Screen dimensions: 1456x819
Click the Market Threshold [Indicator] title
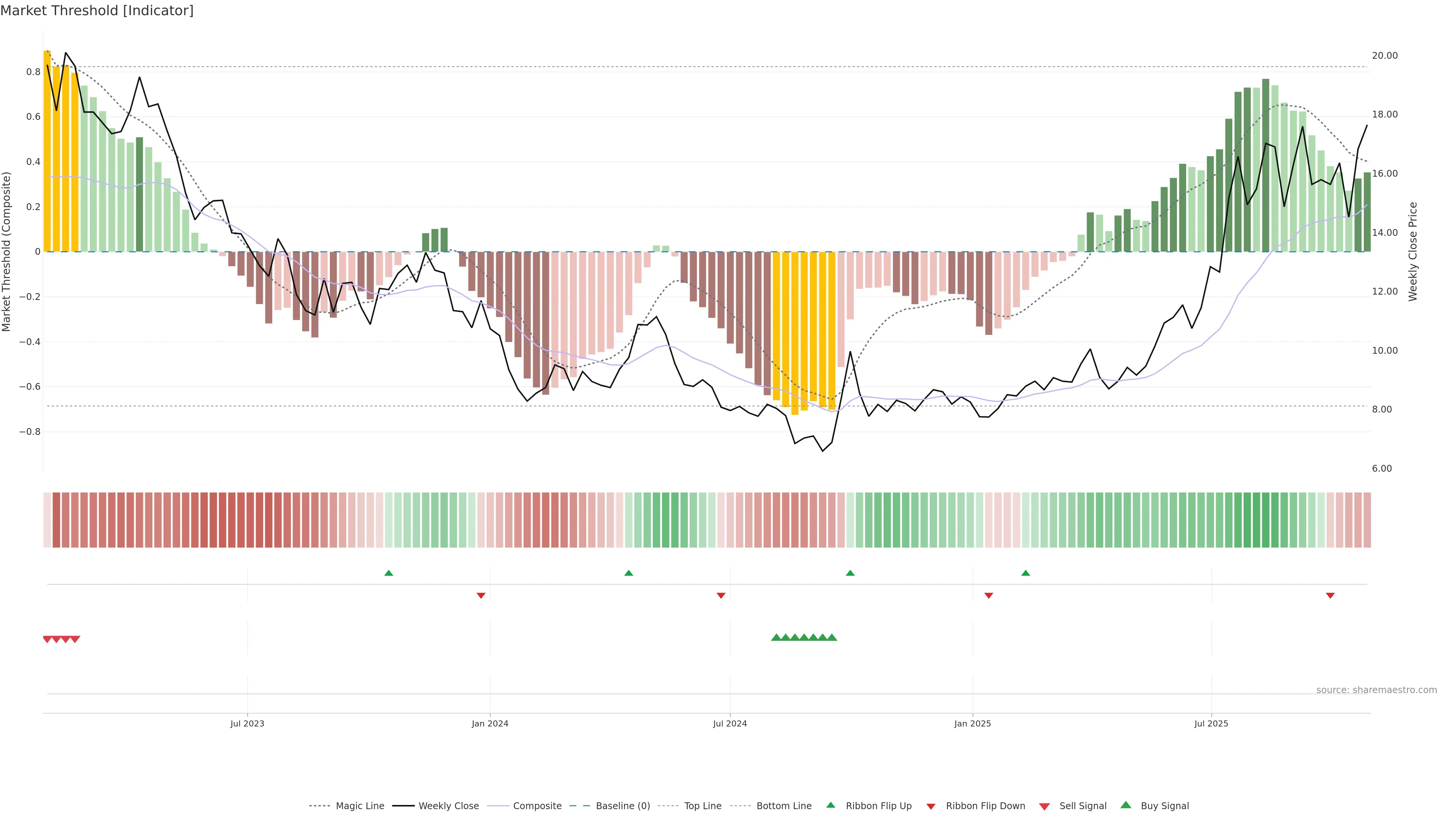[x=97, y=11]
